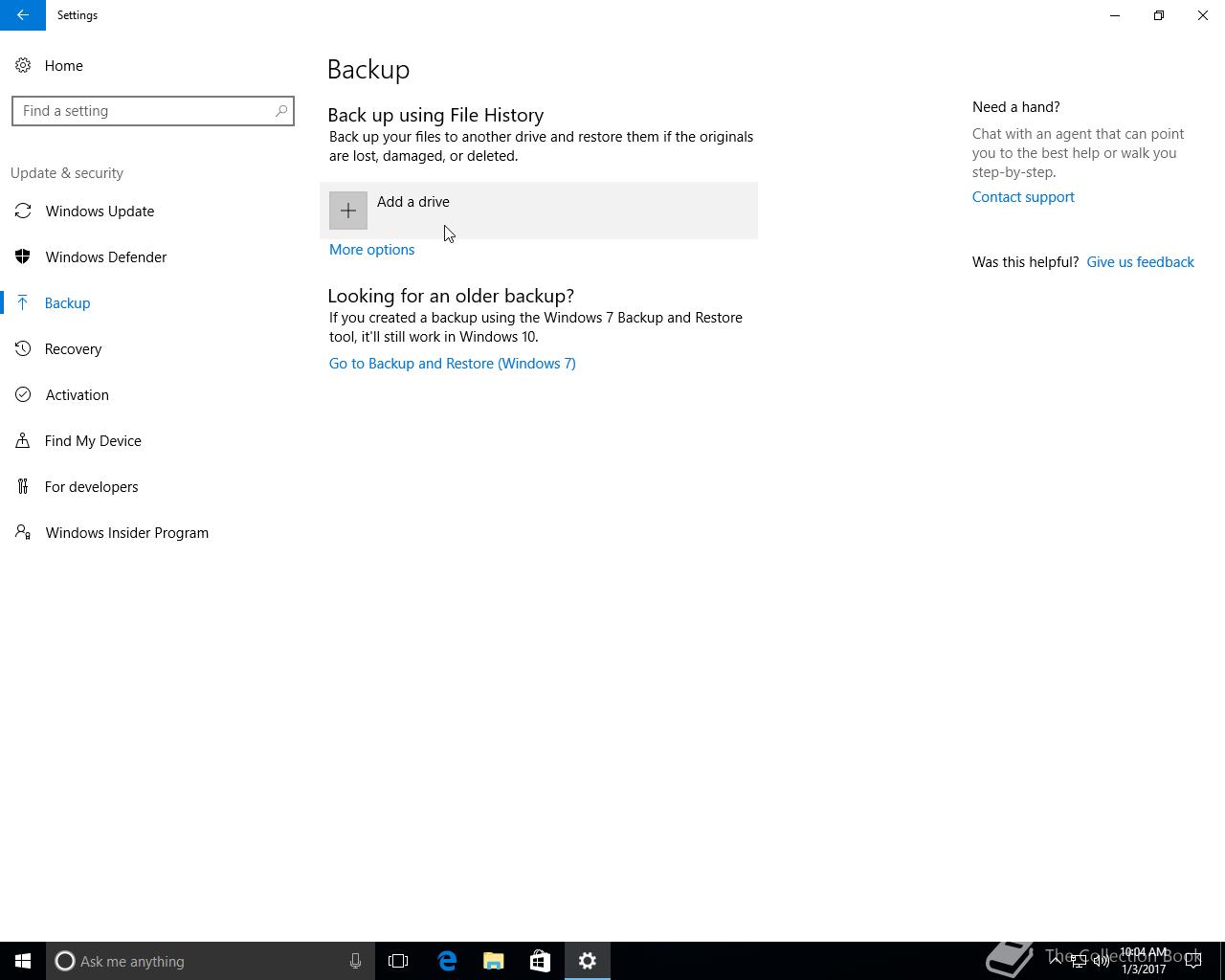Activate Cortana microphone
1225x980 pixels.
click(355, 961)
